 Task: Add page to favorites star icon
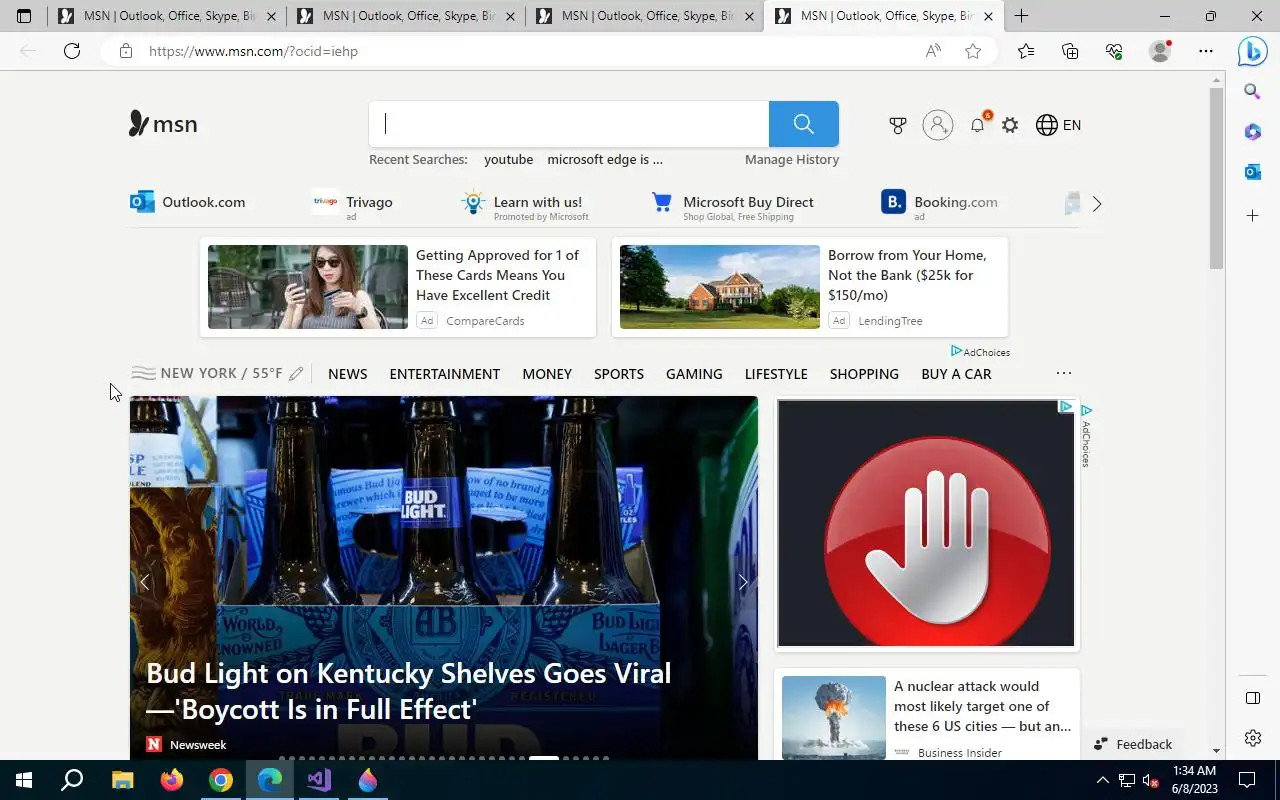click(x=973, y=51)
